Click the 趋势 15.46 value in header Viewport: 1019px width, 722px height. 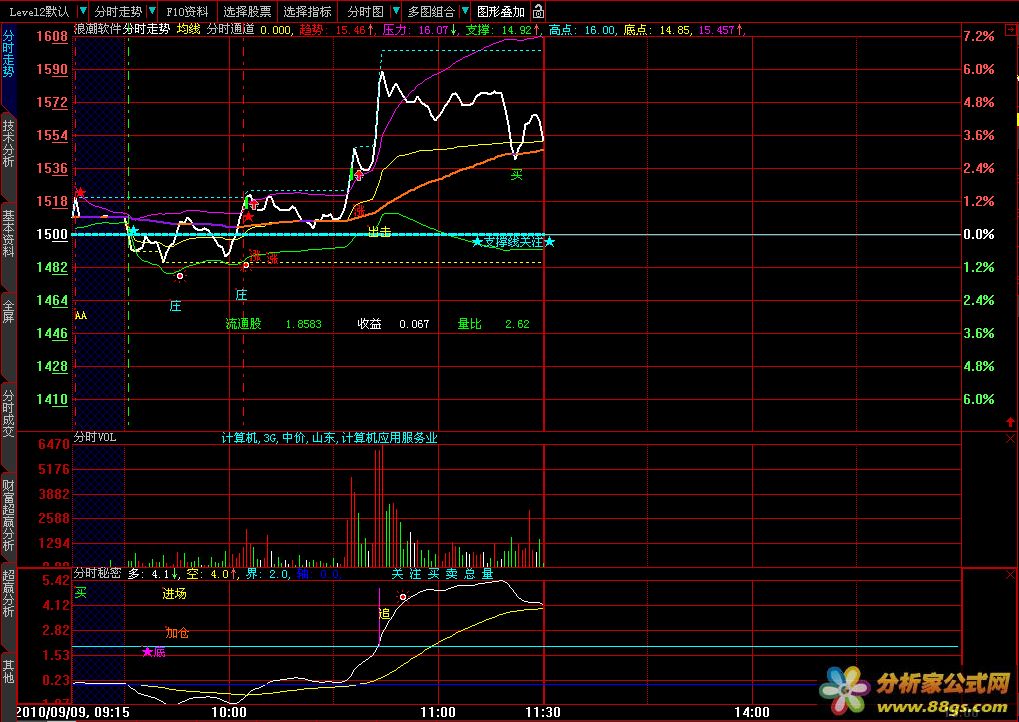tap(337, 29)
